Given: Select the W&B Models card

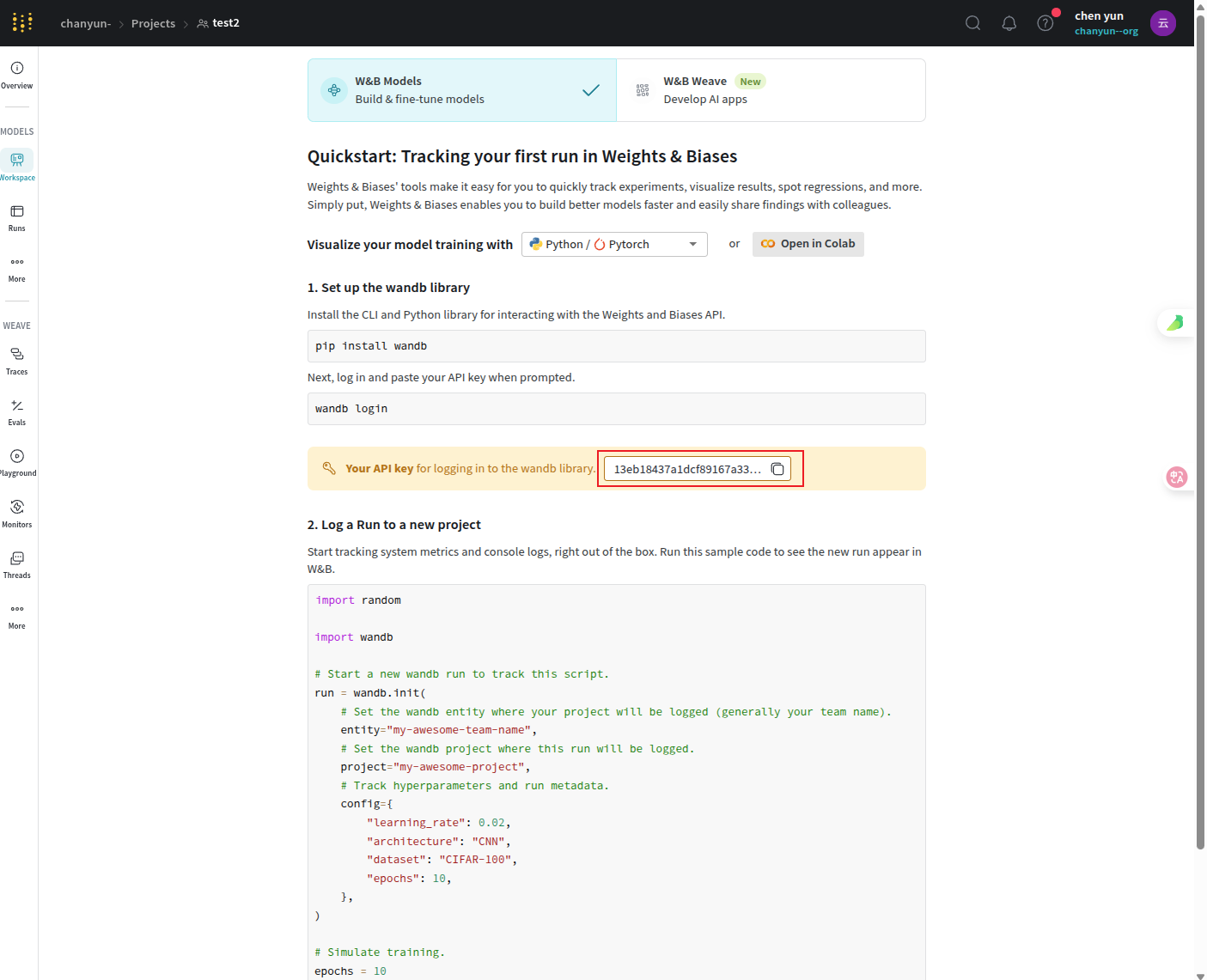Looking at the screenshot, I should tap(462, 90).
